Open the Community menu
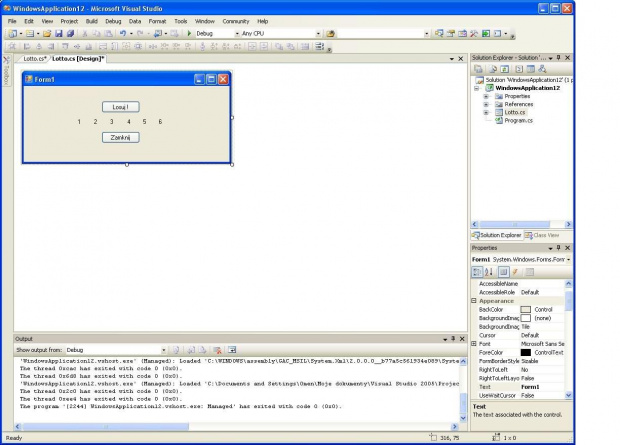This screenshot has height=445, width=620. [x=236, y=21]
